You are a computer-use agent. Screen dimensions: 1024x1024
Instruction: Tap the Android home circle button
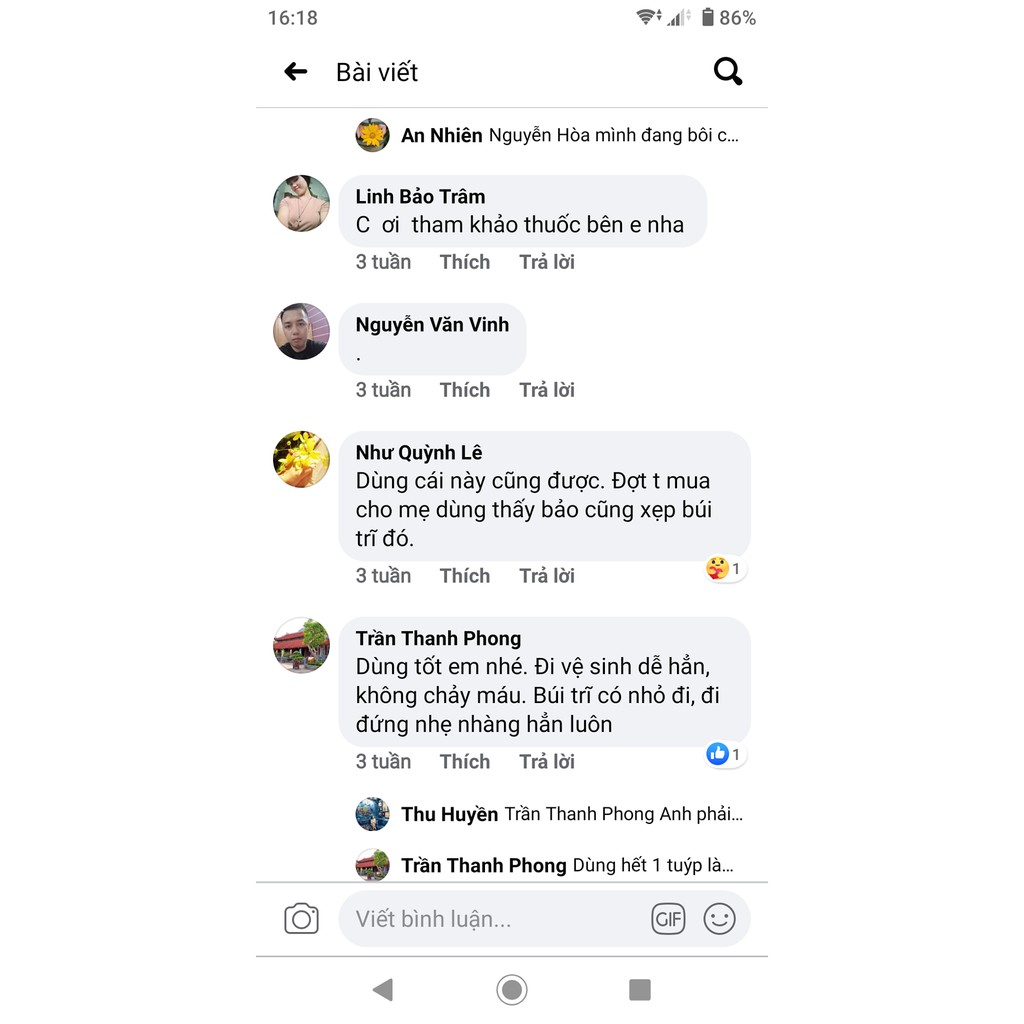coord(512,989)
